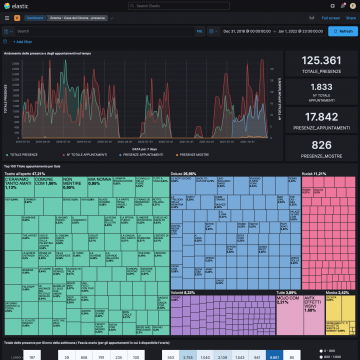
Task: Click the Dashboard breadcrumb
Action: pyautogui.click(x=35, y=18)
